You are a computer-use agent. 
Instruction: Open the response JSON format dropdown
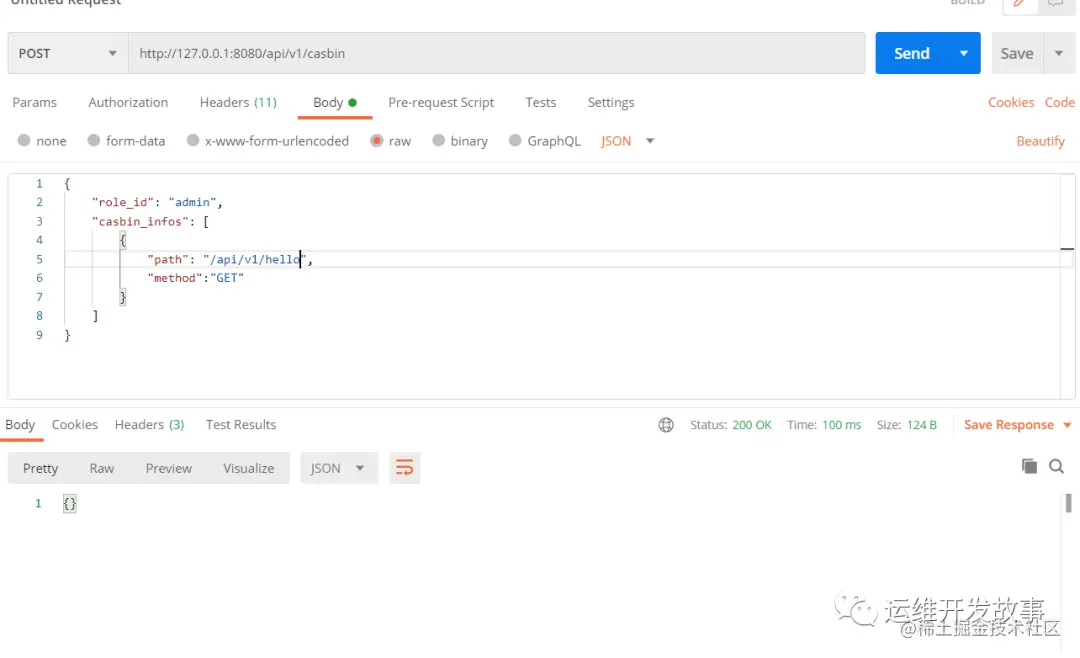pos(338,469)
